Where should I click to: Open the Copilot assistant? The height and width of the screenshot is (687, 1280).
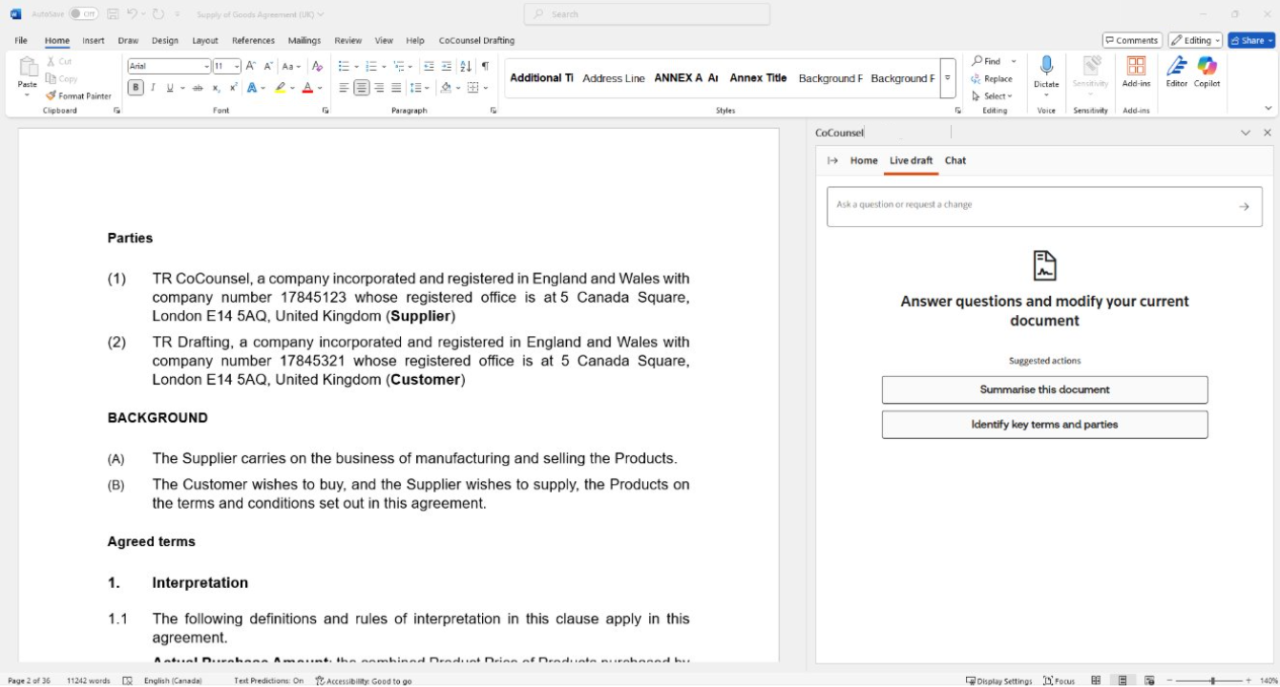(x=1207, y=72)
